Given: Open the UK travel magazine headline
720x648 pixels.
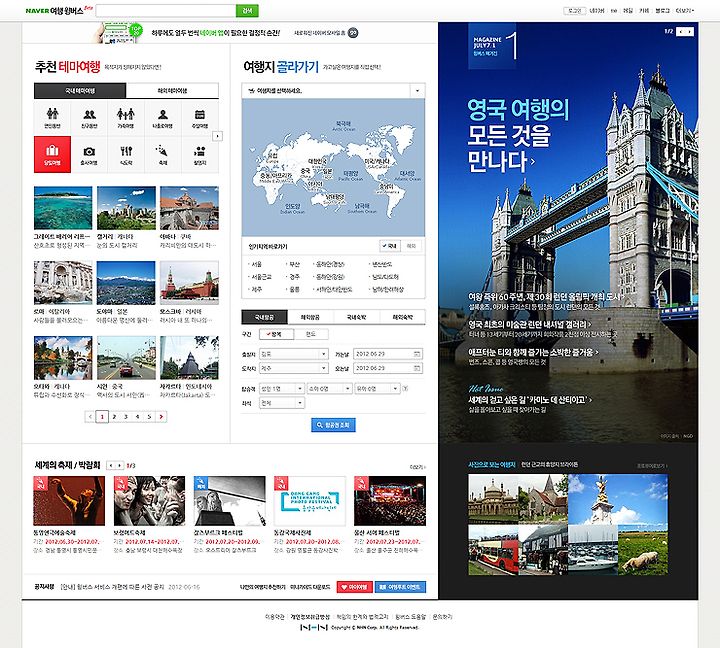Looking at the screenshot, I should pos(518,135).
